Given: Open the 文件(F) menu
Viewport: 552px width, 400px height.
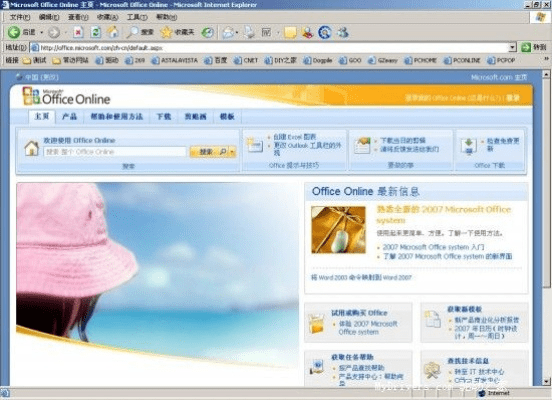Looking at the screenshot, I should [20, 17].
